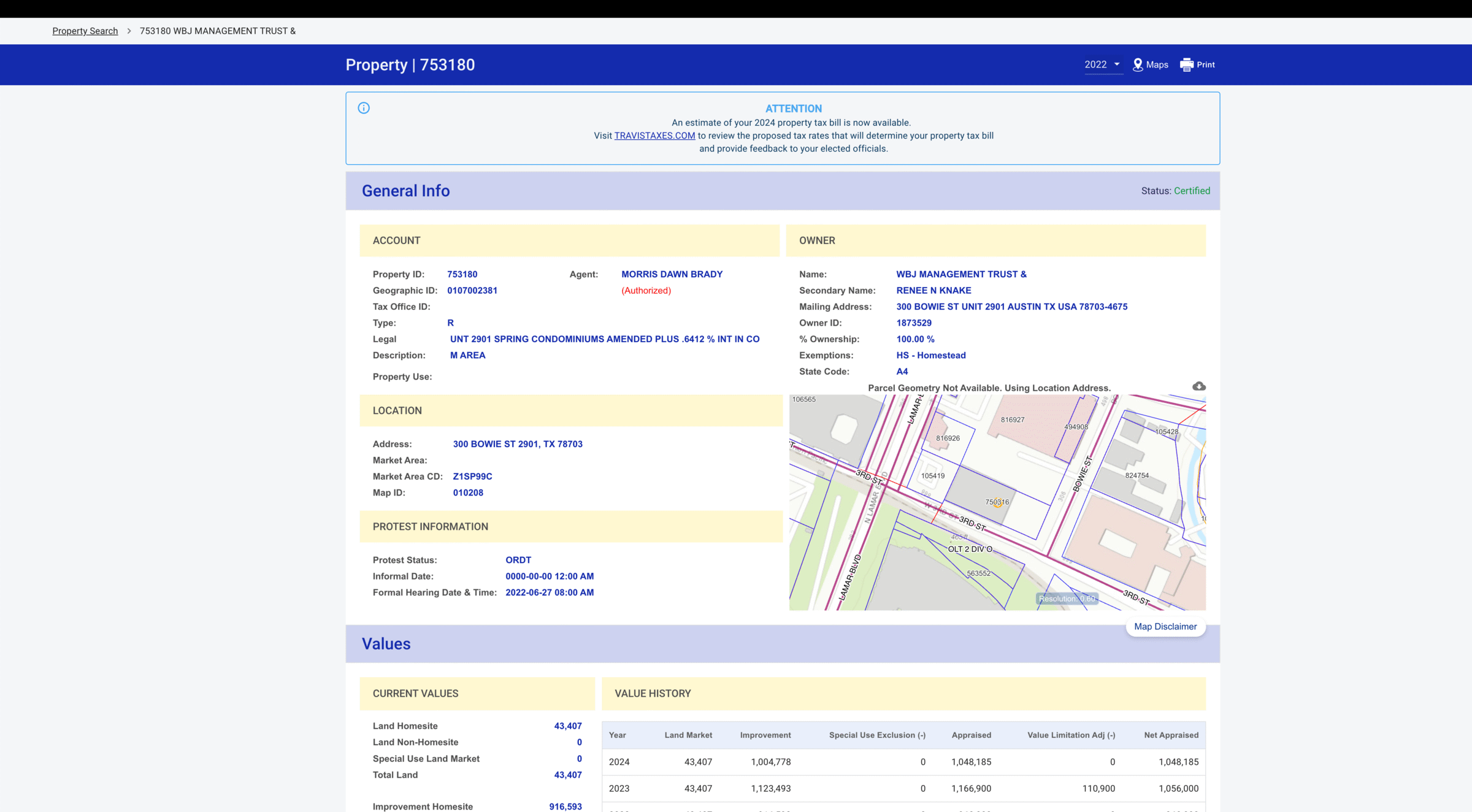Screen dimensions: 1472x812
Task: Click the Print printer icon
Action: [1187, 65]
